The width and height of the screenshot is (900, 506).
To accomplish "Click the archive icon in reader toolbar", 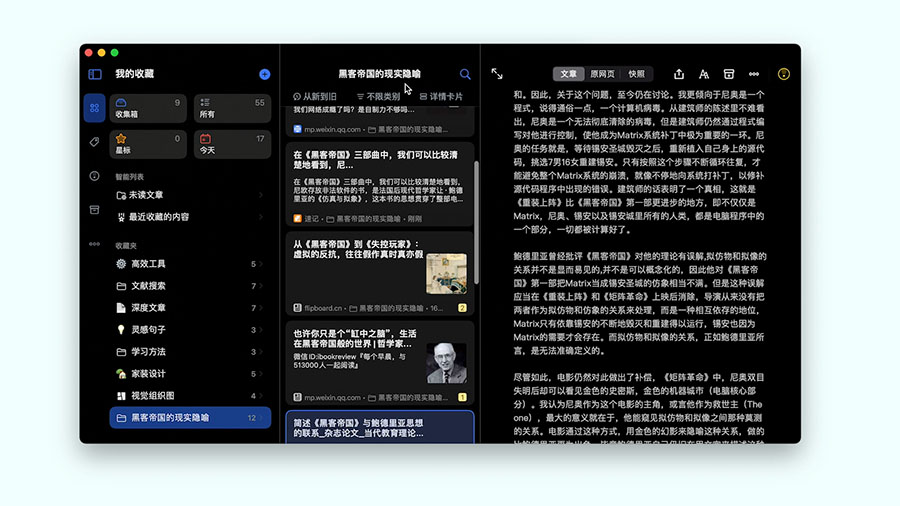I will pos(729,74).
